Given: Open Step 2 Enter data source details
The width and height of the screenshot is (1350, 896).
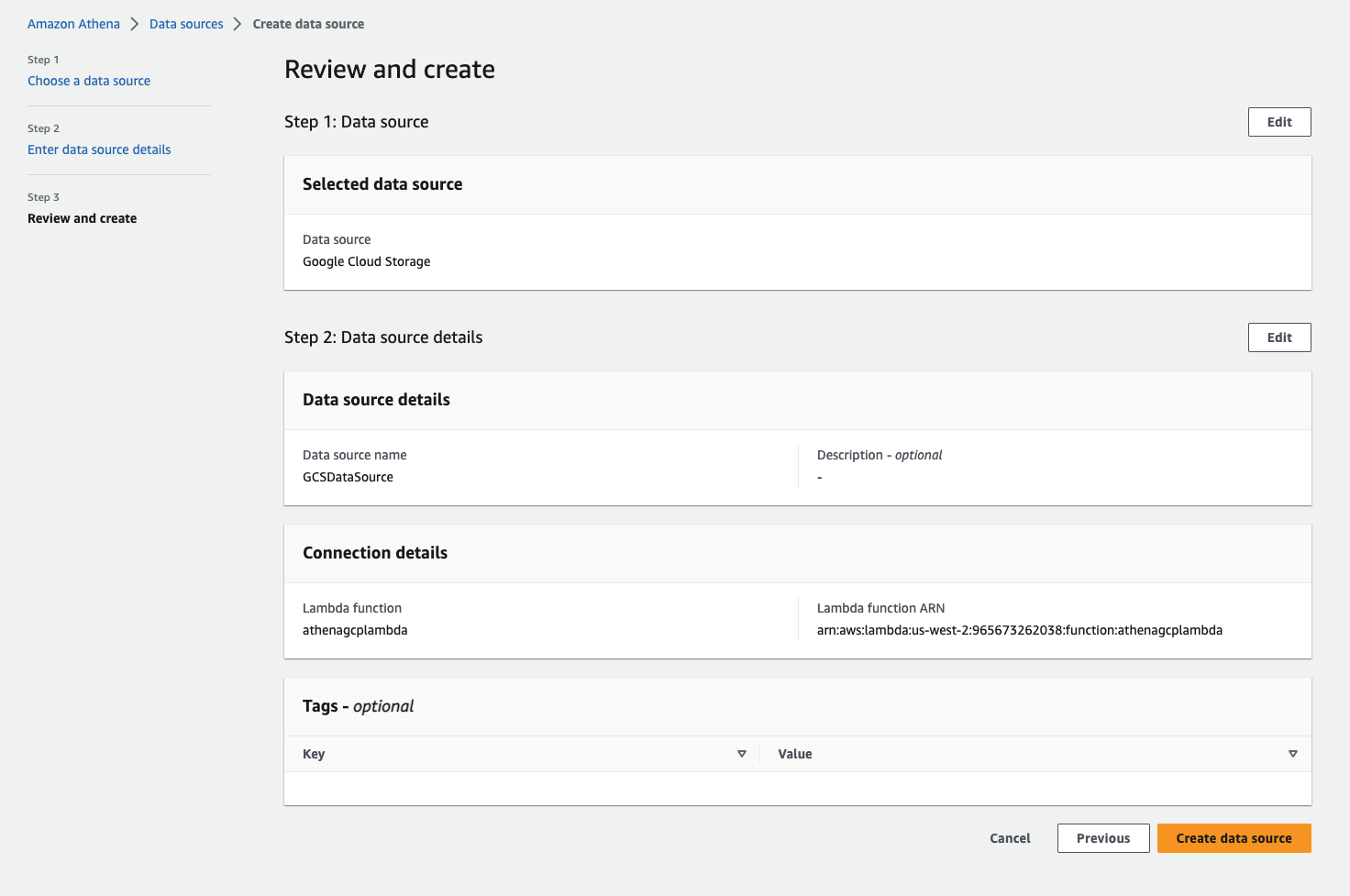Looking at the screenshot, I should tap(99, 149).
